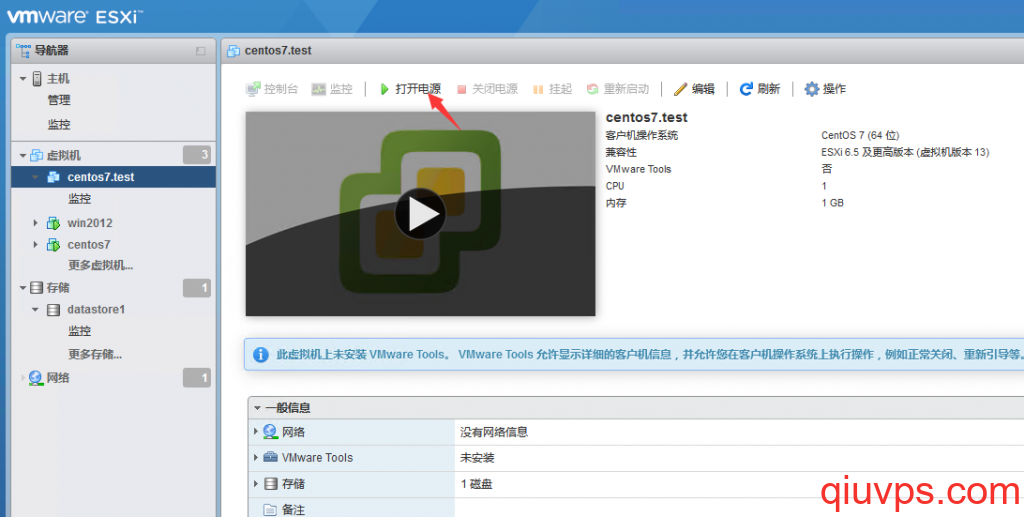The image size is (1024, 517).
Task: Select 网络 network in the navigator
Action: [x=57, y=377]
